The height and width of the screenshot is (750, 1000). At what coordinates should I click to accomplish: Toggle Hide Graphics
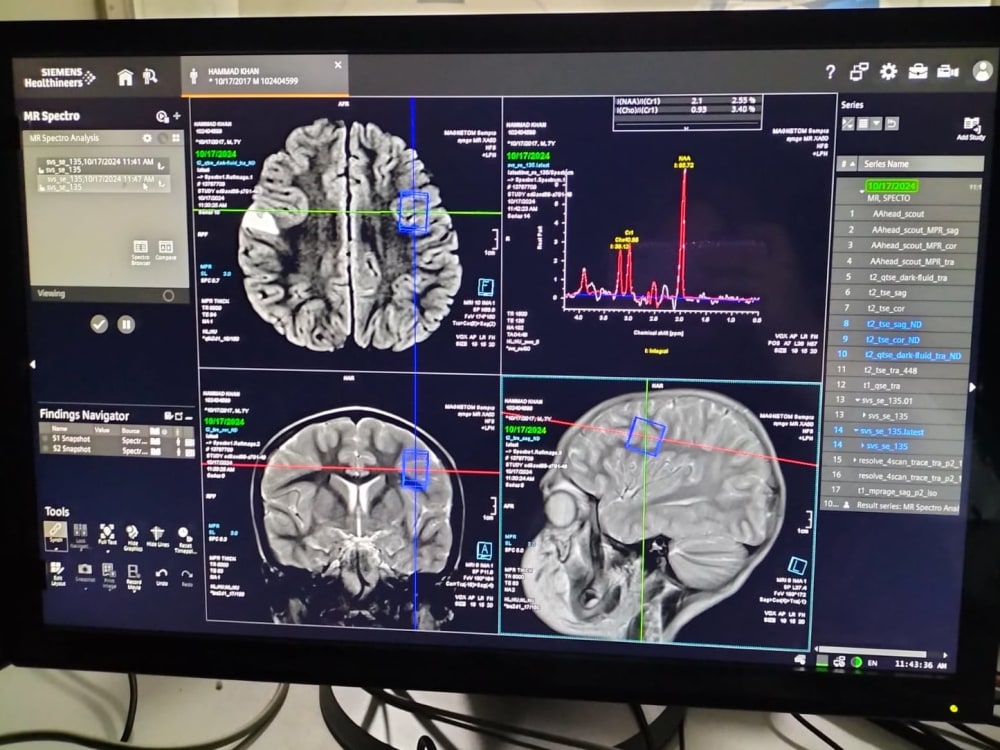132,538
